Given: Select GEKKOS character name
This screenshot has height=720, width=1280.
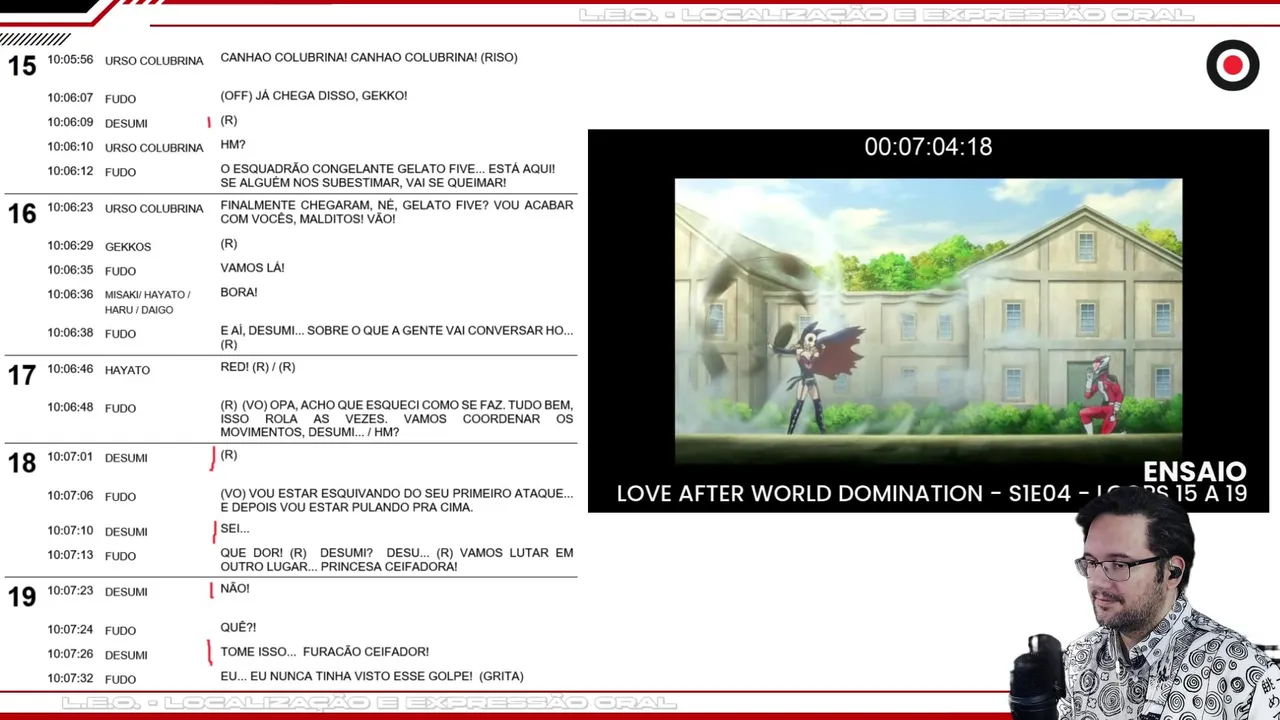Looking at the screenshot, I should click(x=128, y=247).
